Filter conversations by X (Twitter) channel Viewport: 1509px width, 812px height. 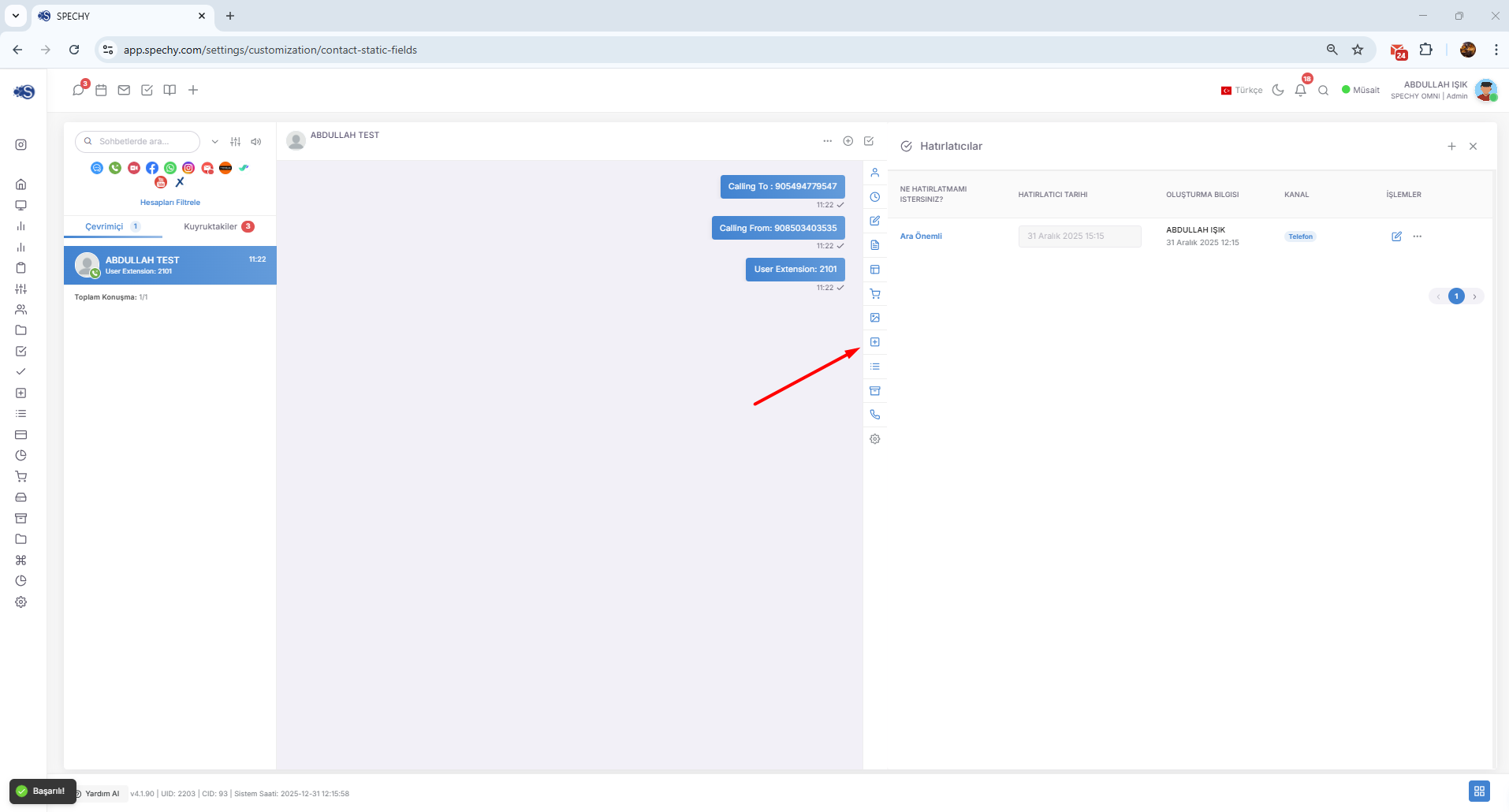(180, 182)
